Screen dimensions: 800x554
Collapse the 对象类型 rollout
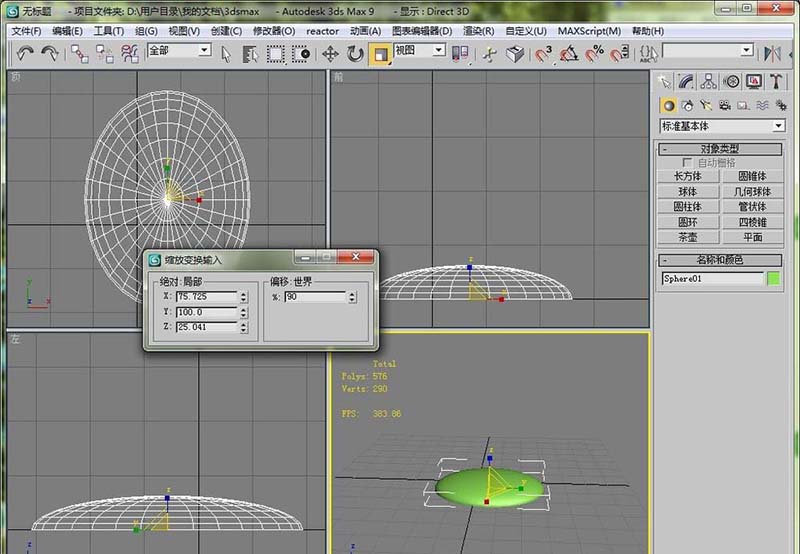coord(722,148)
